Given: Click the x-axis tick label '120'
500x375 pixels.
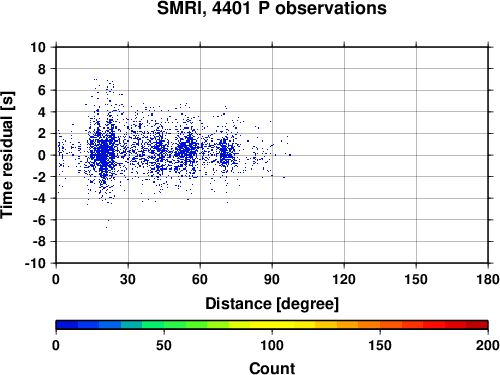Looking at the screenshot, I should [344, 279].
